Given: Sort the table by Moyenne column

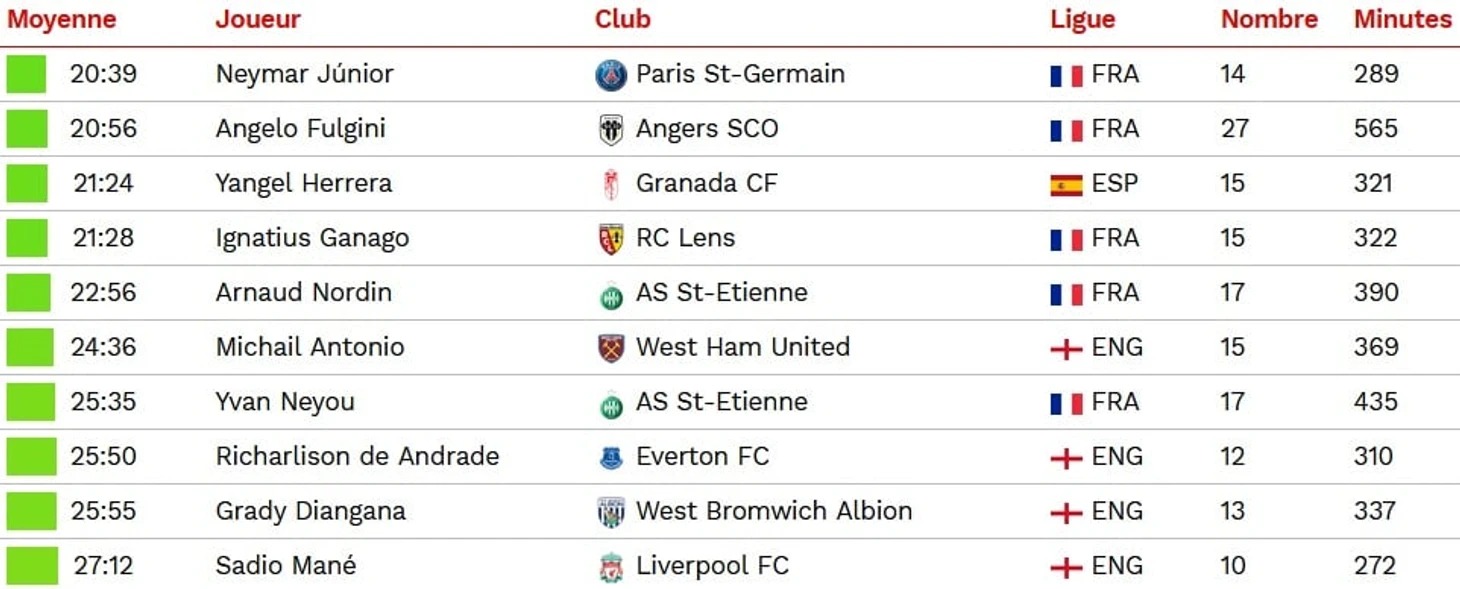Looking at the screenshot, I should click(x=61, y=19).
